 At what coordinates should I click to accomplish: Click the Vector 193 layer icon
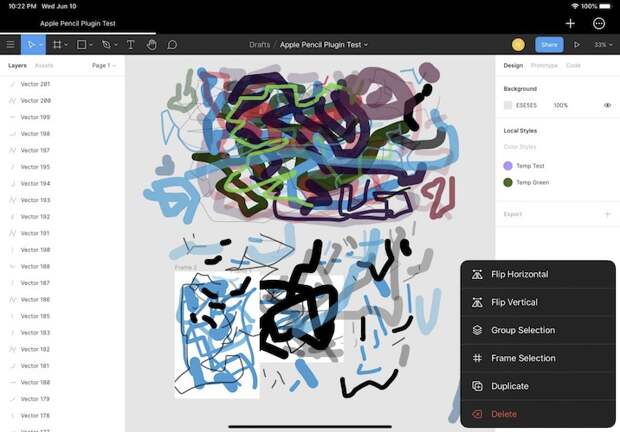(13, 200)
